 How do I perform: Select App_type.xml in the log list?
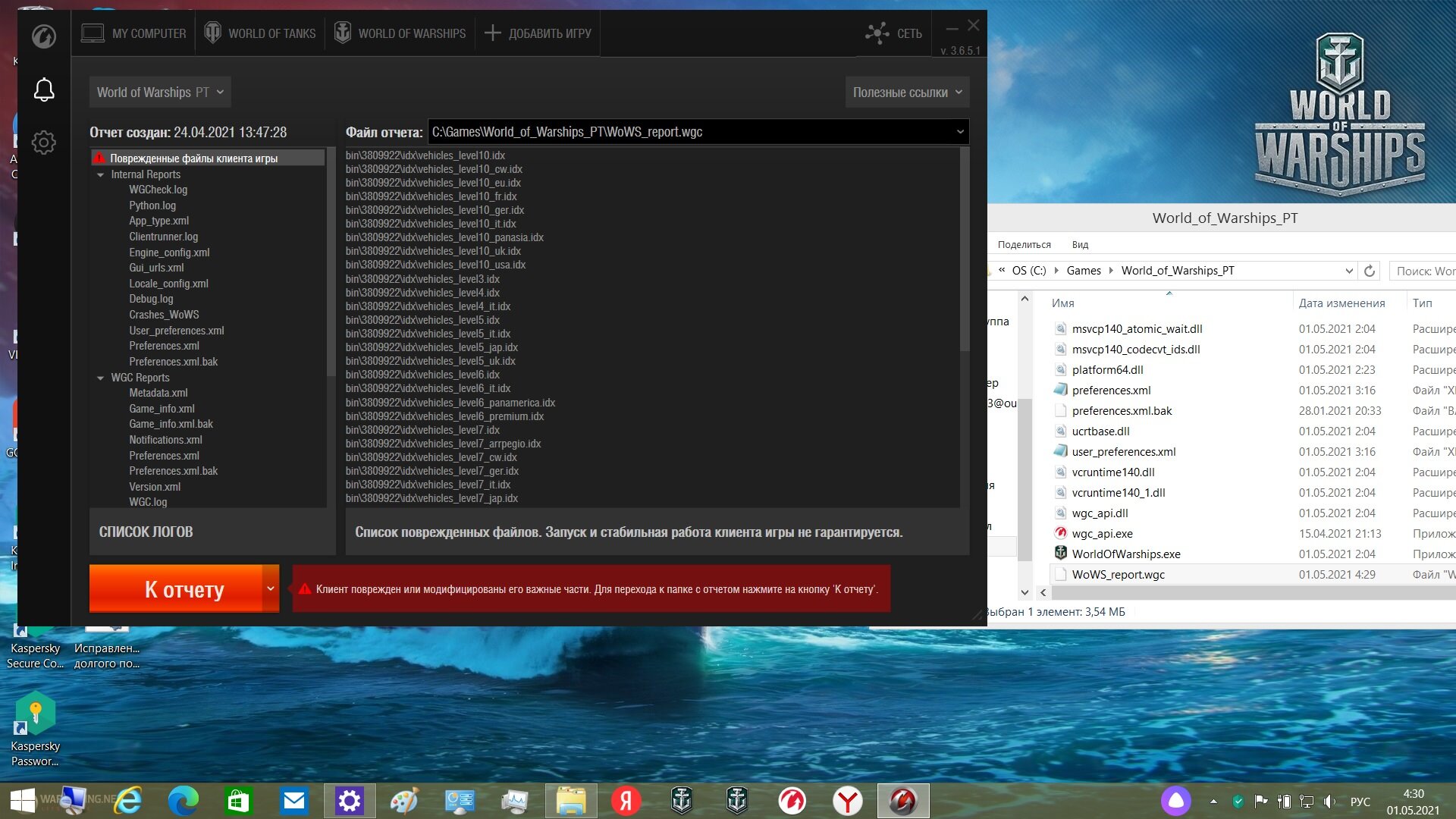pos(158,221)
